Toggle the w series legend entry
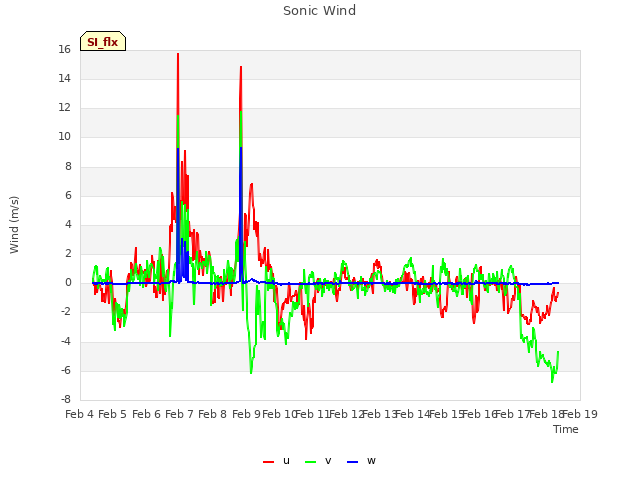Screen dimensions: 640x480 [361, 461]
